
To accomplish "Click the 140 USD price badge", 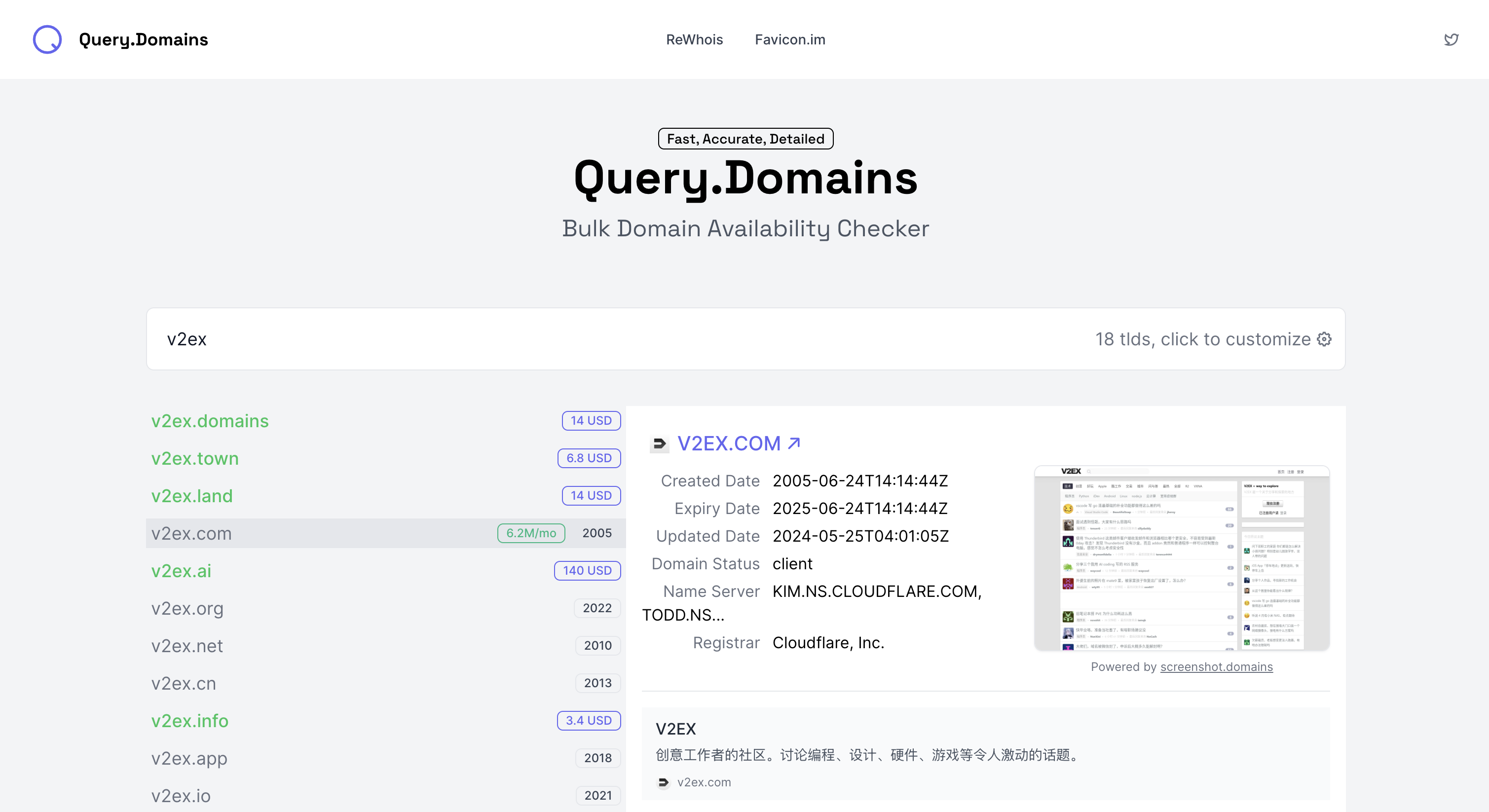I will tap(587, 571).
